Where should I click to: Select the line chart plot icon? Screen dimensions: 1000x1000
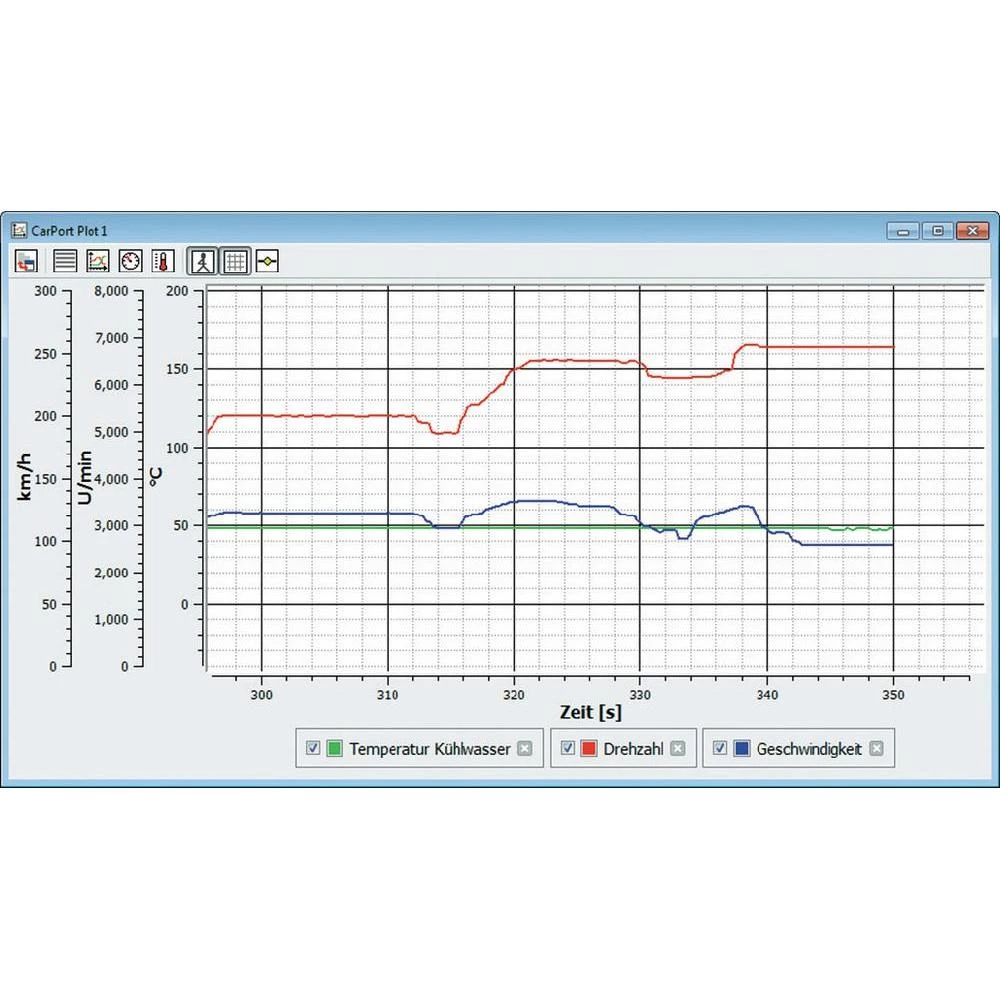(x=98, y=262)
